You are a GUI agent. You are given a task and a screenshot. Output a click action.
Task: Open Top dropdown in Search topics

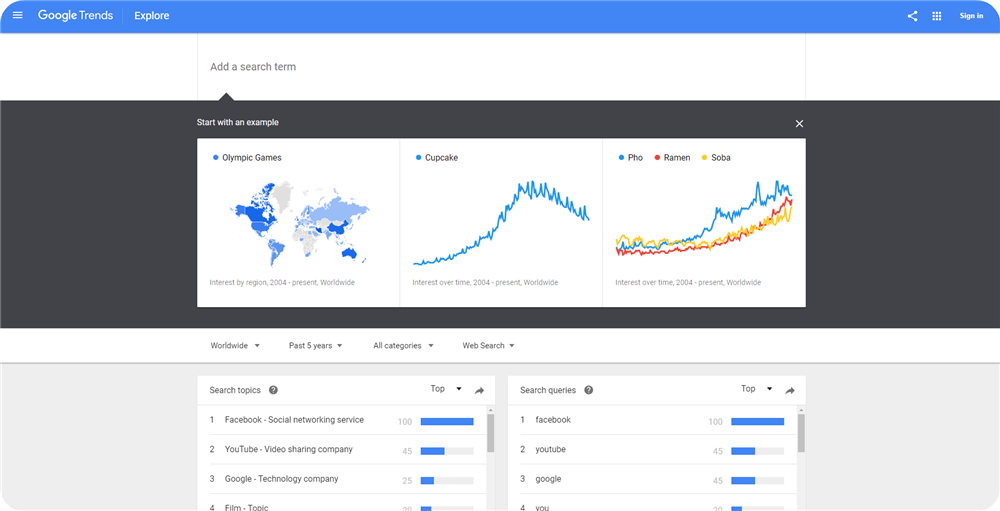click(446, 389)
